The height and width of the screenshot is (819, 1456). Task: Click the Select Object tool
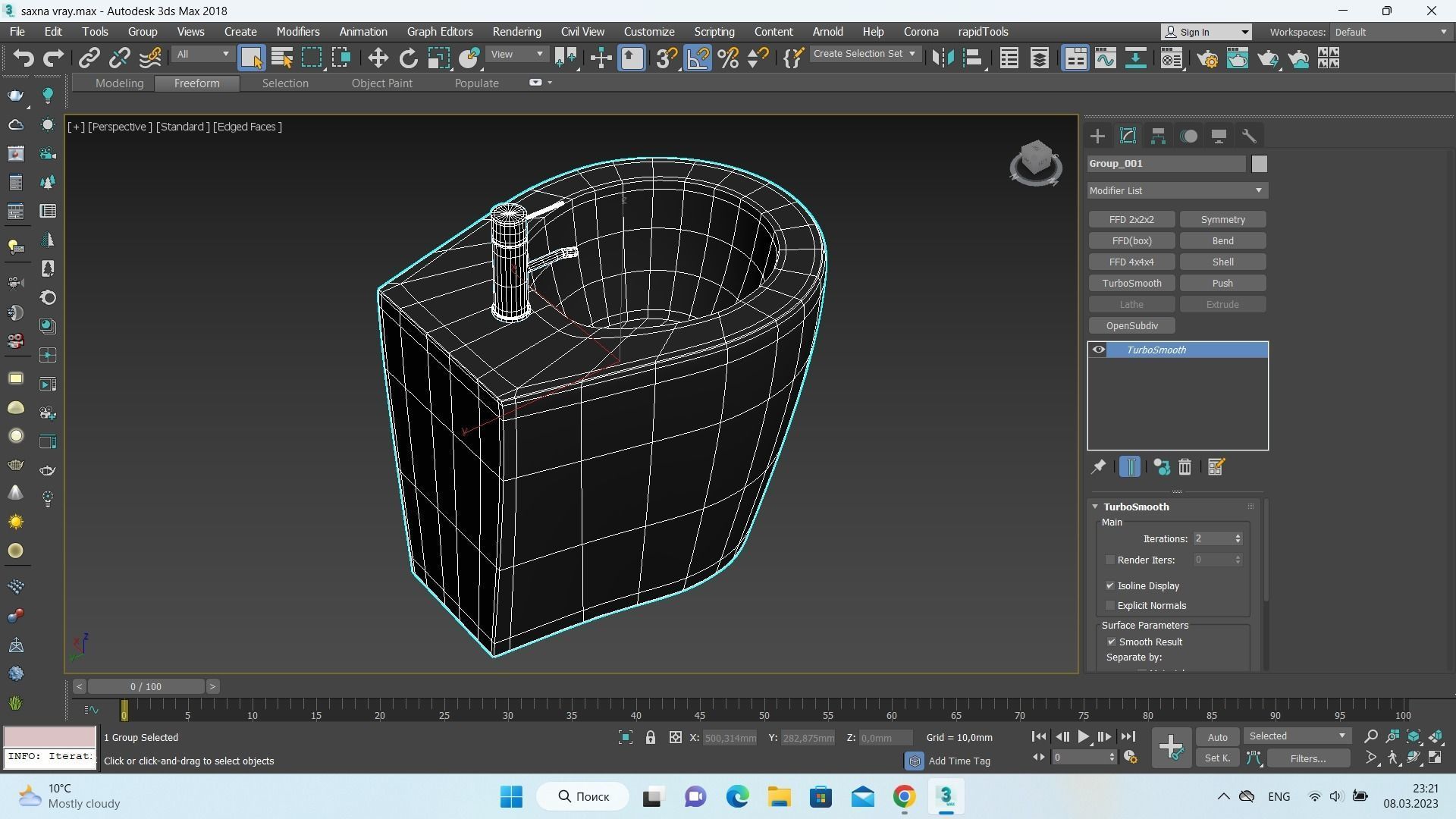click(x=251, y=58)
